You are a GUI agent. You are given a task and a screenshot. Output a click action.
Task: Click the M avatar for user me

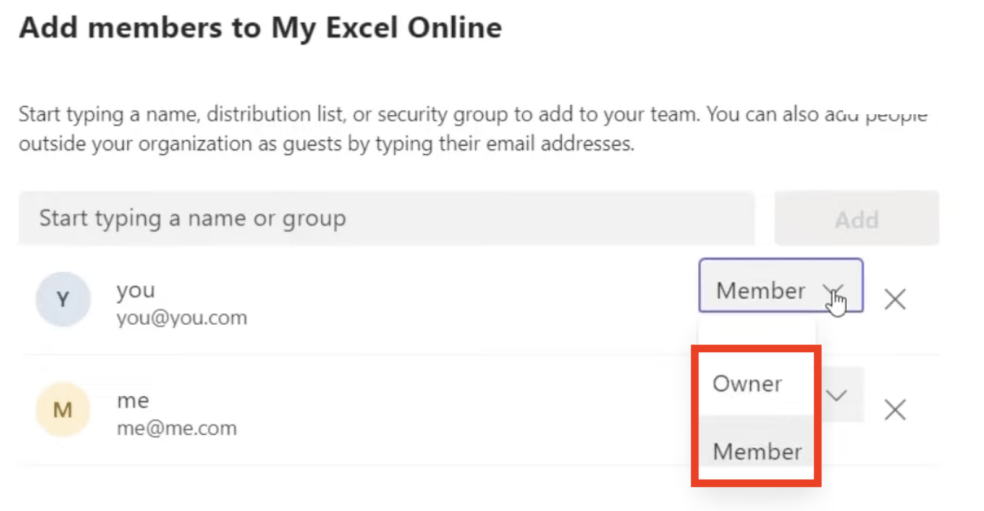point(63,410)
